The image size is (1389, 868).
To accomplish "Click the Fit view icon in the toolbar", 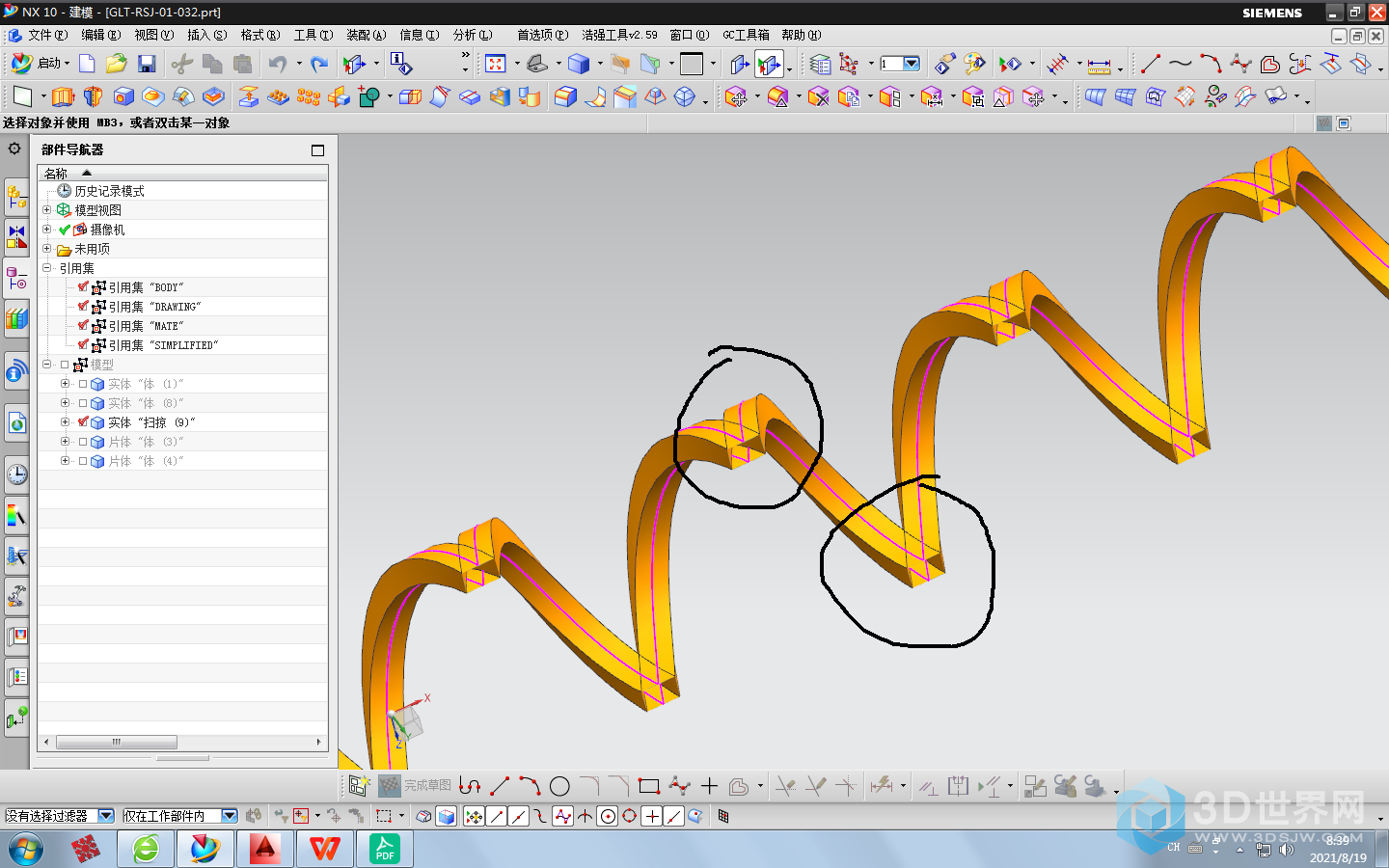I will (x=496, y=64).
